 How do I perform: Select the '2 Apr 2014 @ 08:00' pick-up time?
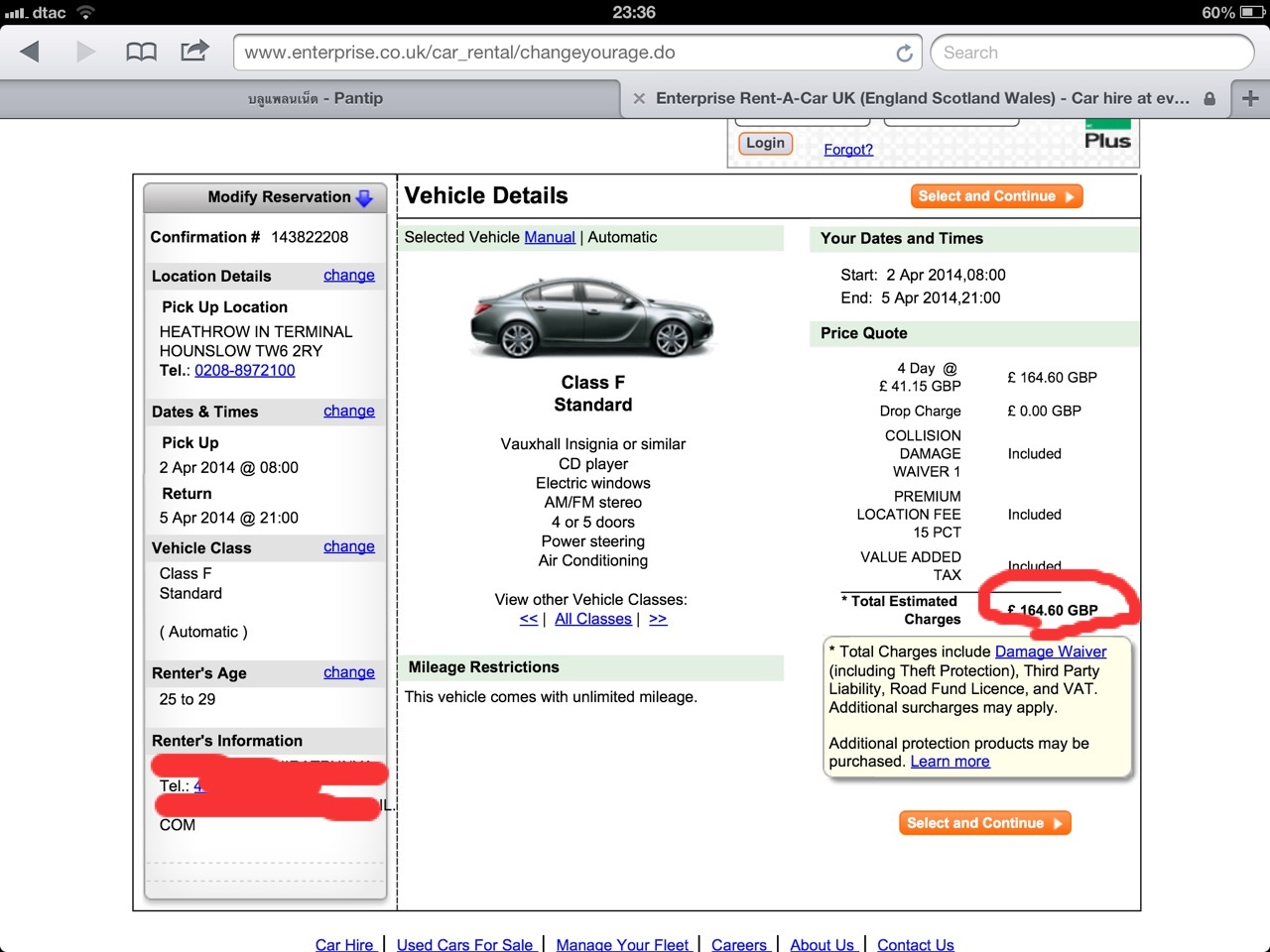click(x=229, y=468)
